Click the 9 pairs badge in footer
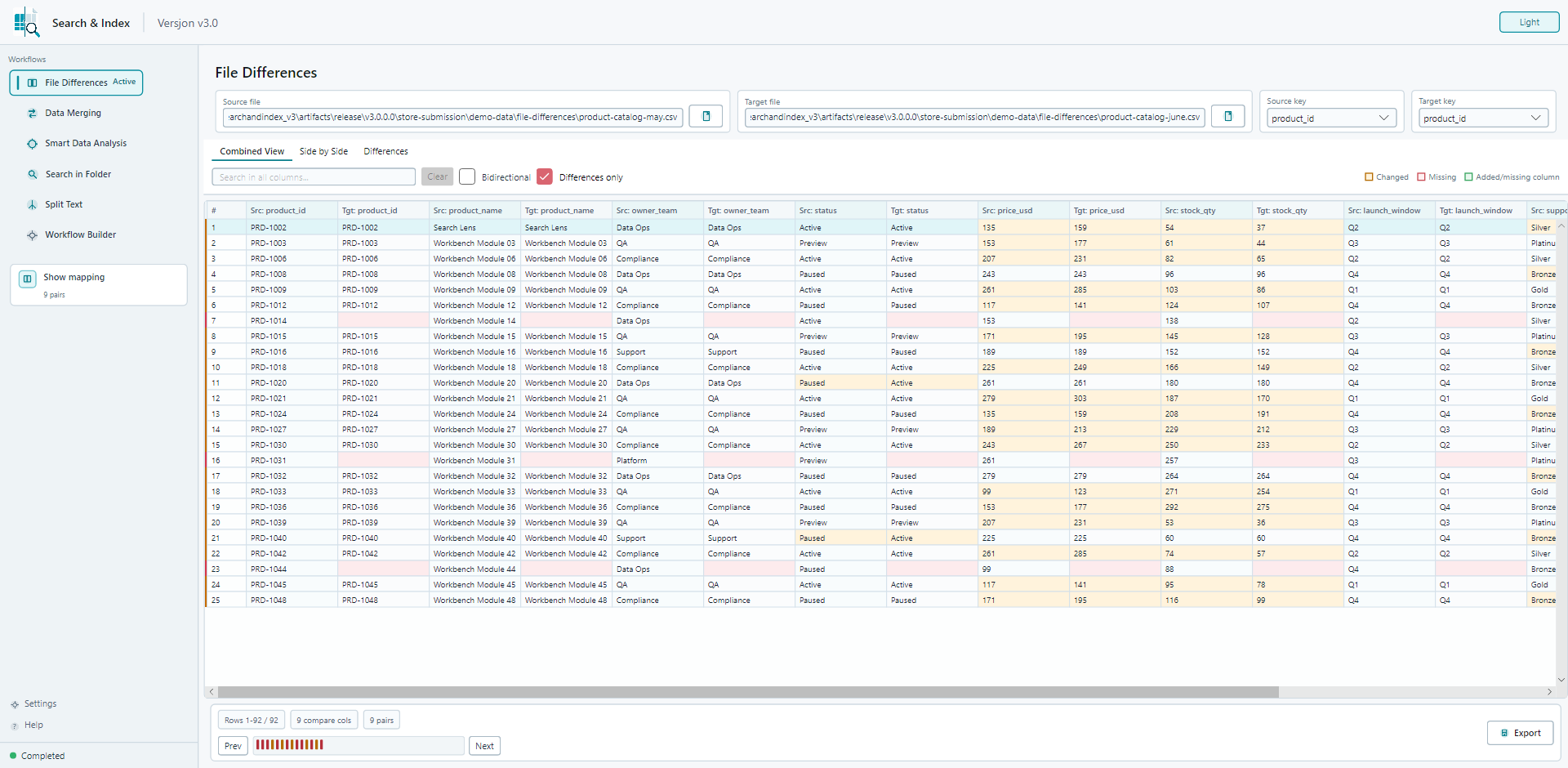Viewport: 1568px width, 768px height. pos(381,721)
